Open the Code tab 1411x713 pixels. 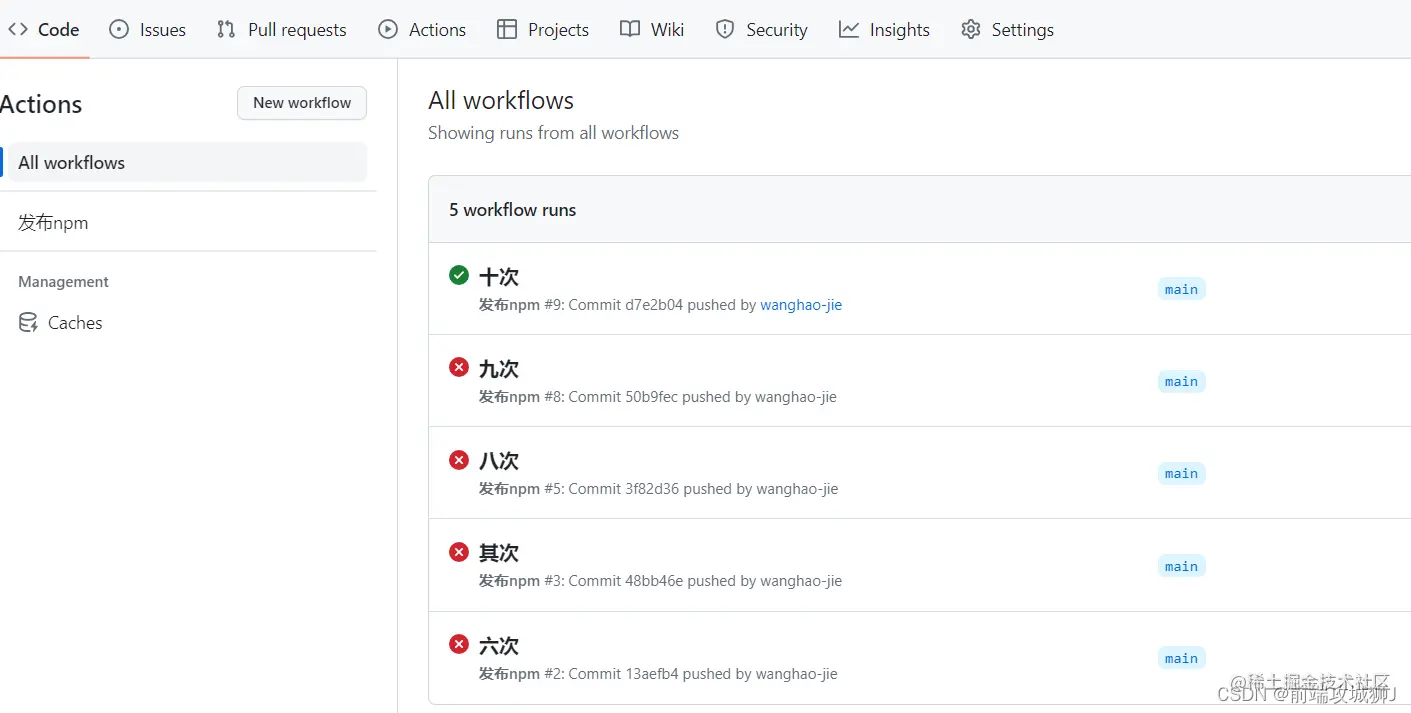(x=44, y=30)
